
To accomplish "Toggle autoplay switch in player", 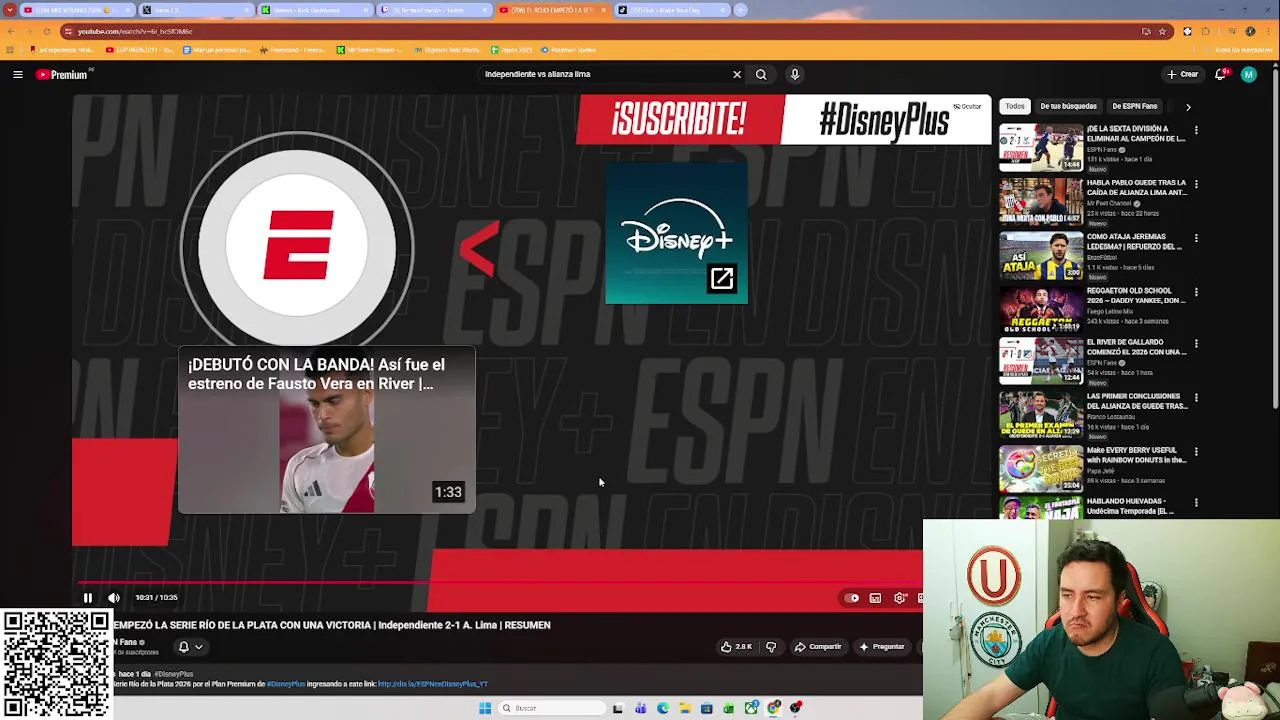I will pyautogui.click(x=852, y=598).
